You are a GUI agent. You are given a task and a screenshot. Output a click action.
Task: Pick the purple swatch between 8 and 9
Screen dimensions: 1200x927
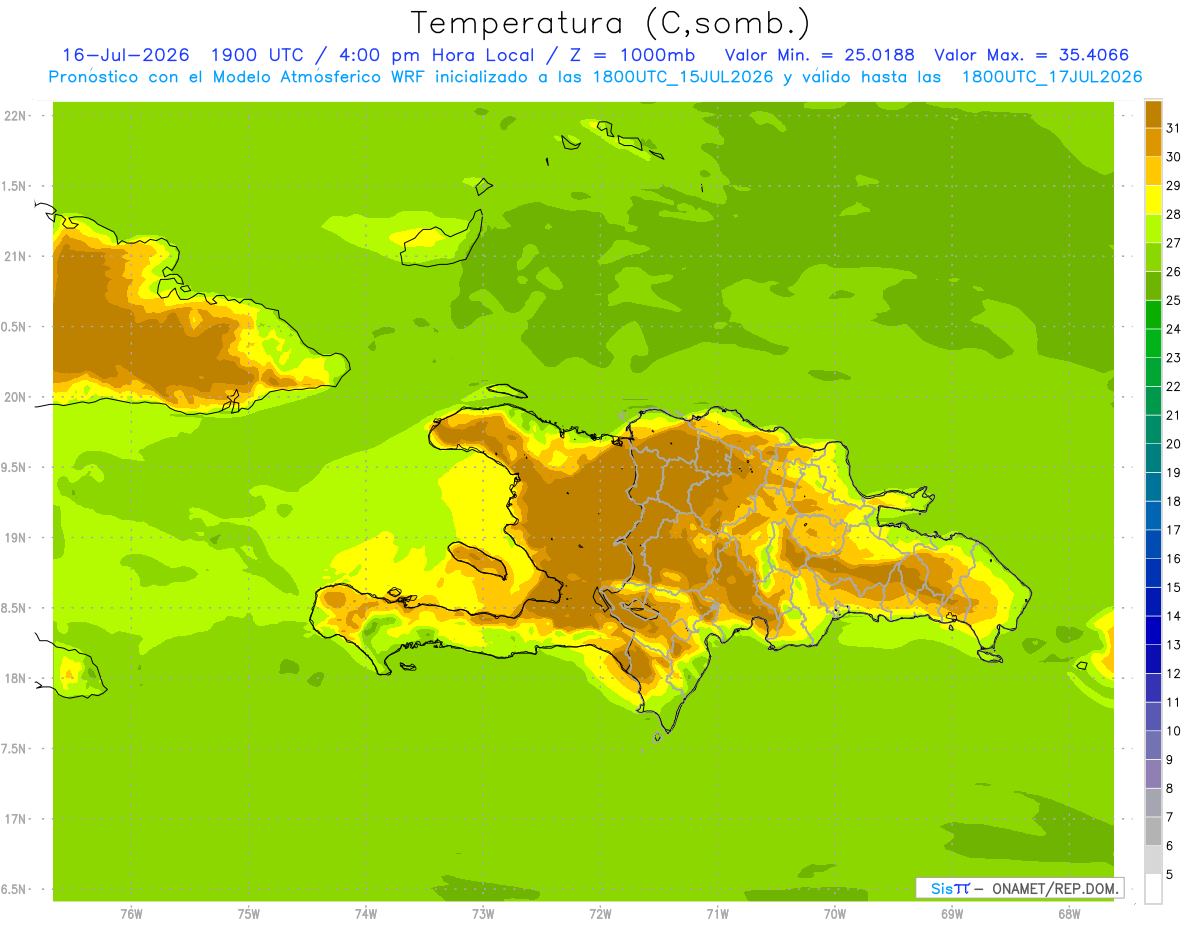[1153, 774]
